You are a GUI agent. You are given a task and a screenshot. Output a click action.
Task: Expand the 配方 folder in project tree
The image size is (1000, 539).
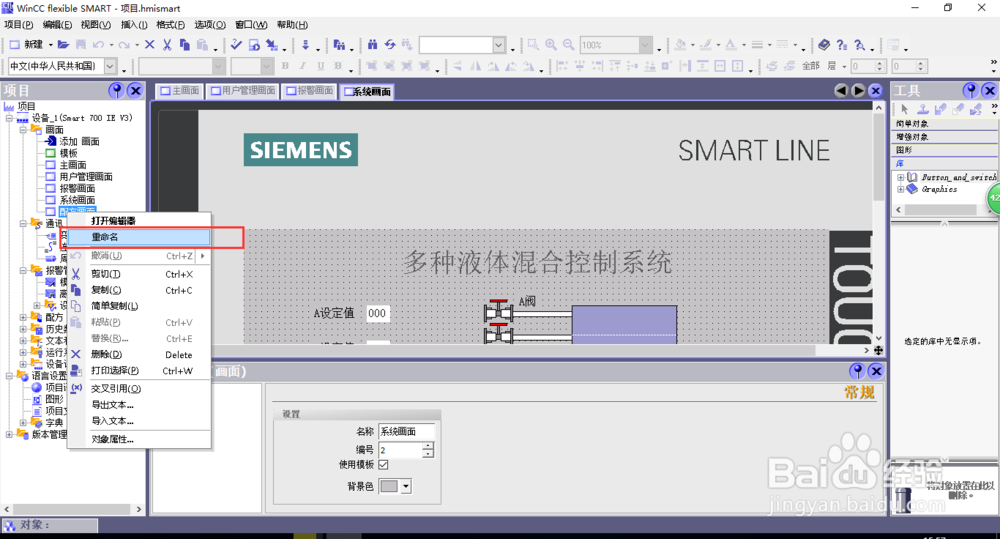tap(23, 317)
